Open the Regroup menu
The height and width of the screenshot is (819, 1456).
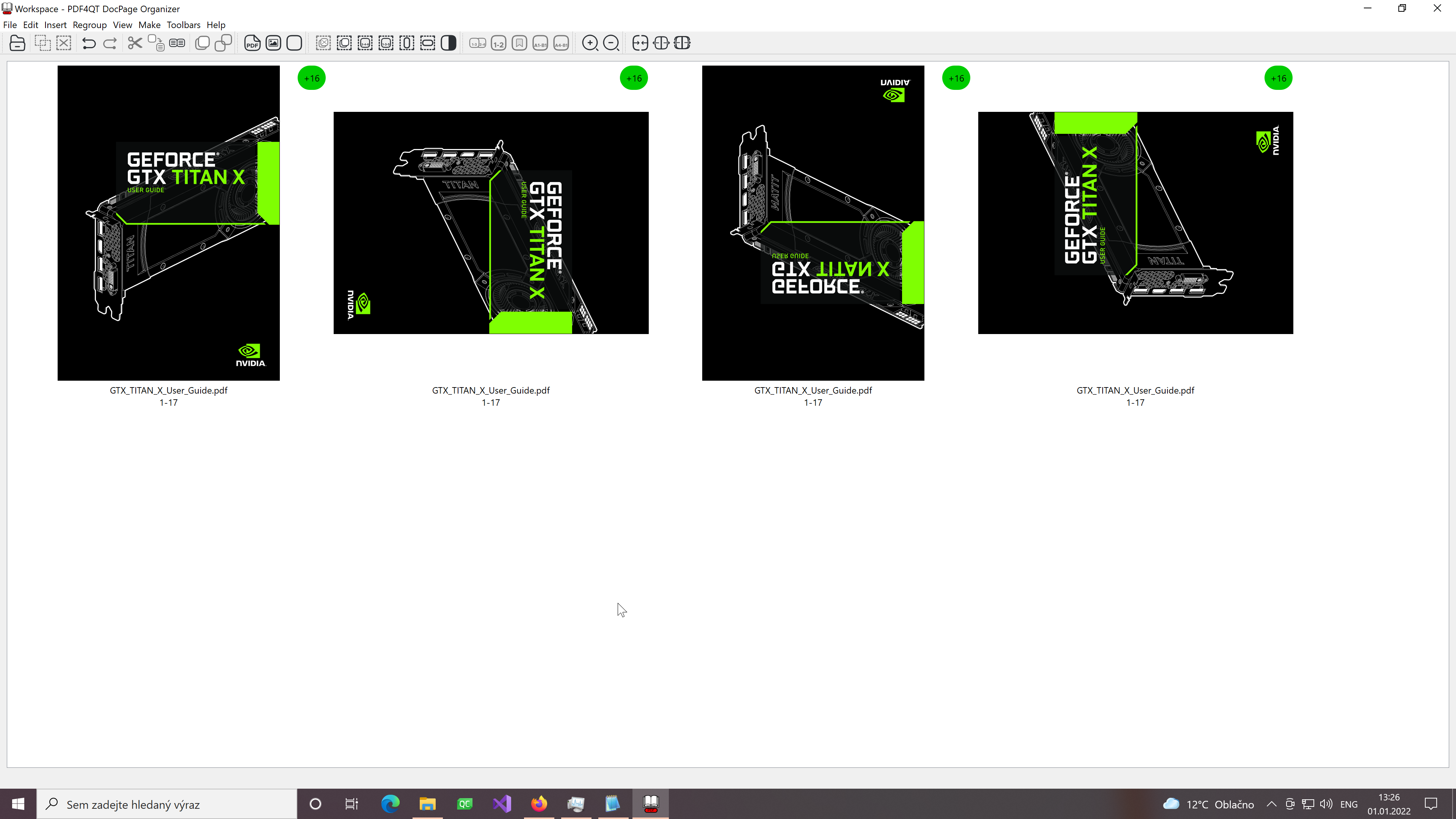[89, 25]
